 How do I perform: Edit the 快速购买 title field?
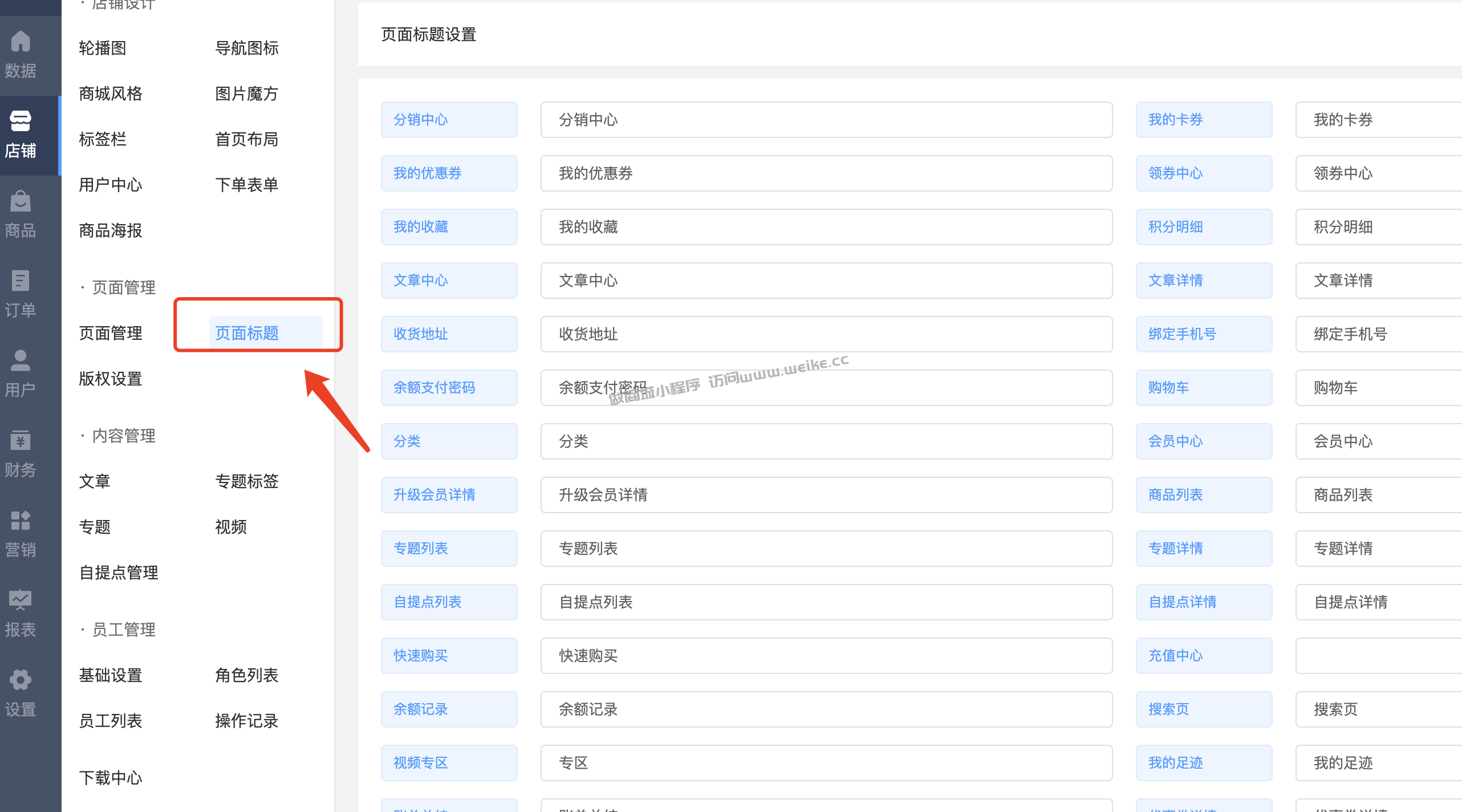coord(826,656)
